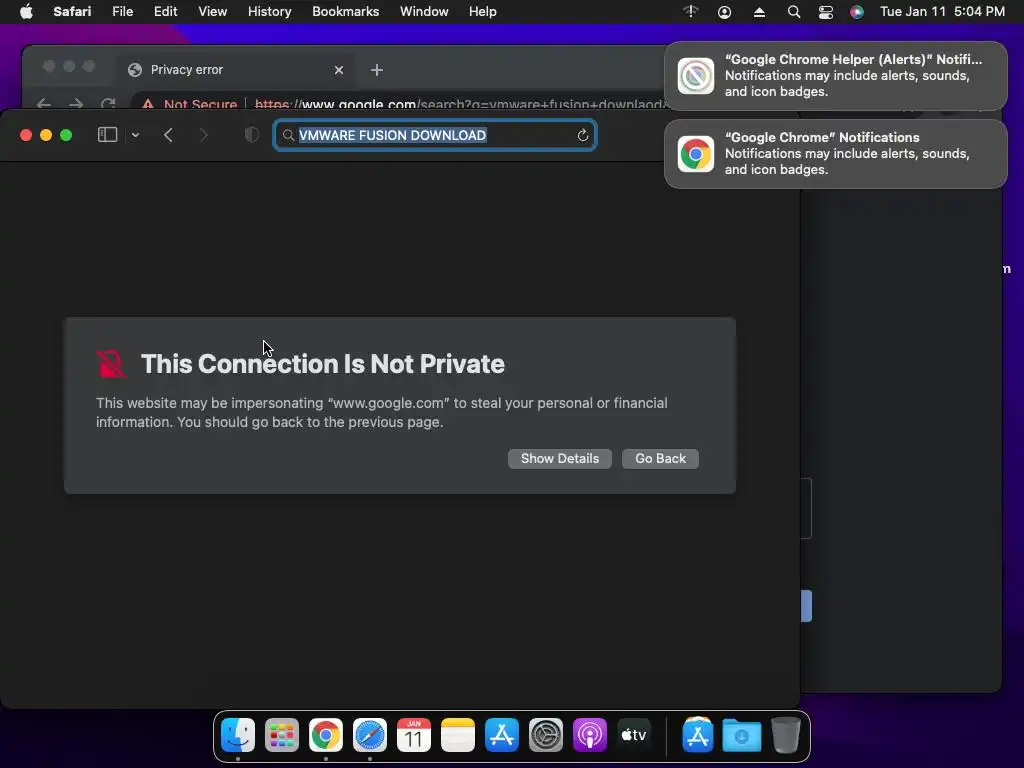Open Safari from Dock
1024x768 pixels.
pos(370,735)
